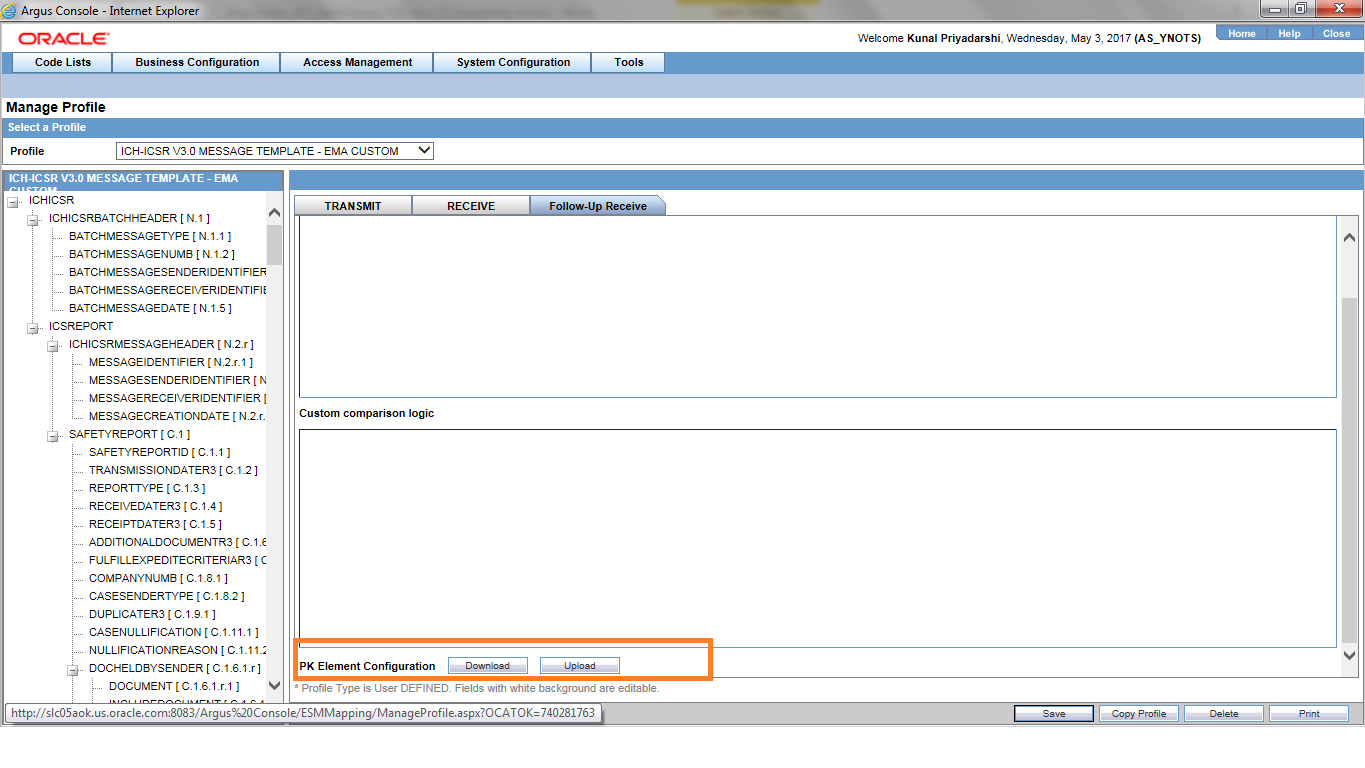
Task: Click the ICH-ICSR V3.0 tree panel header
Action: pos(143,183)
